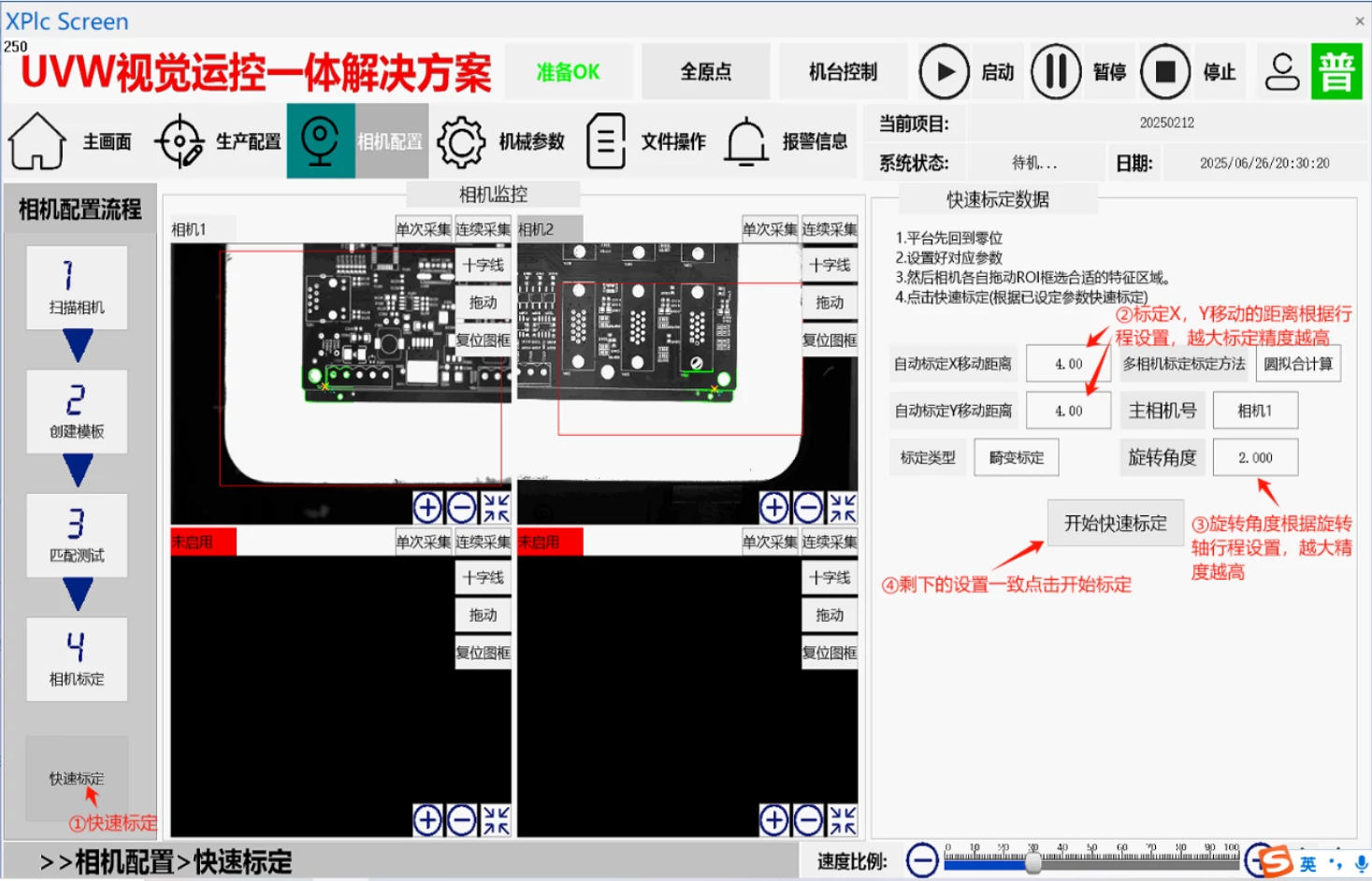Open the 文件操作 file operations page

pyautogui.click(x=645, y=141)
